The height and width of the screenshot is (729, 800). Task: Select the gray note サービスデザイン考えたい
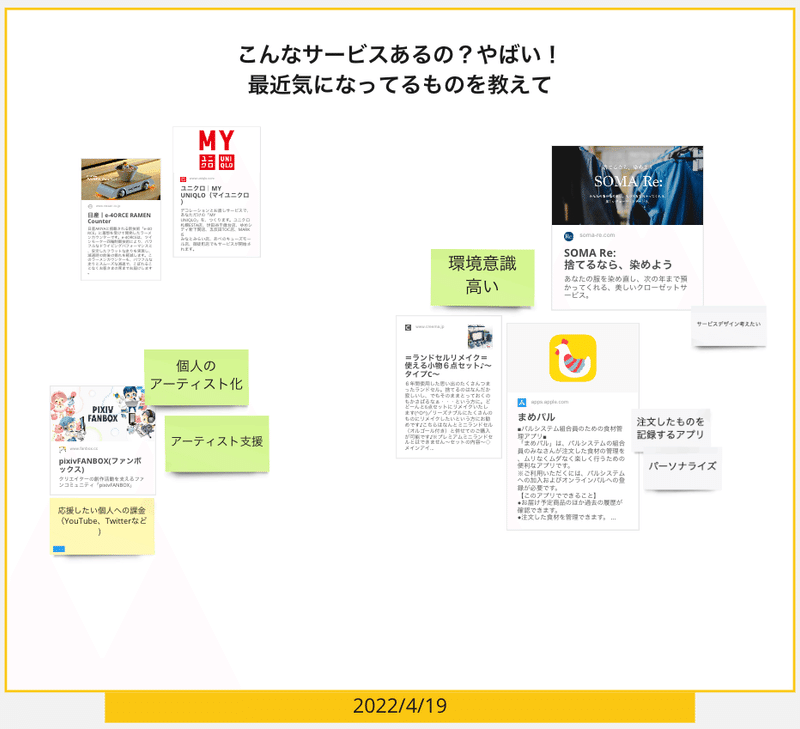pos(729,325)
